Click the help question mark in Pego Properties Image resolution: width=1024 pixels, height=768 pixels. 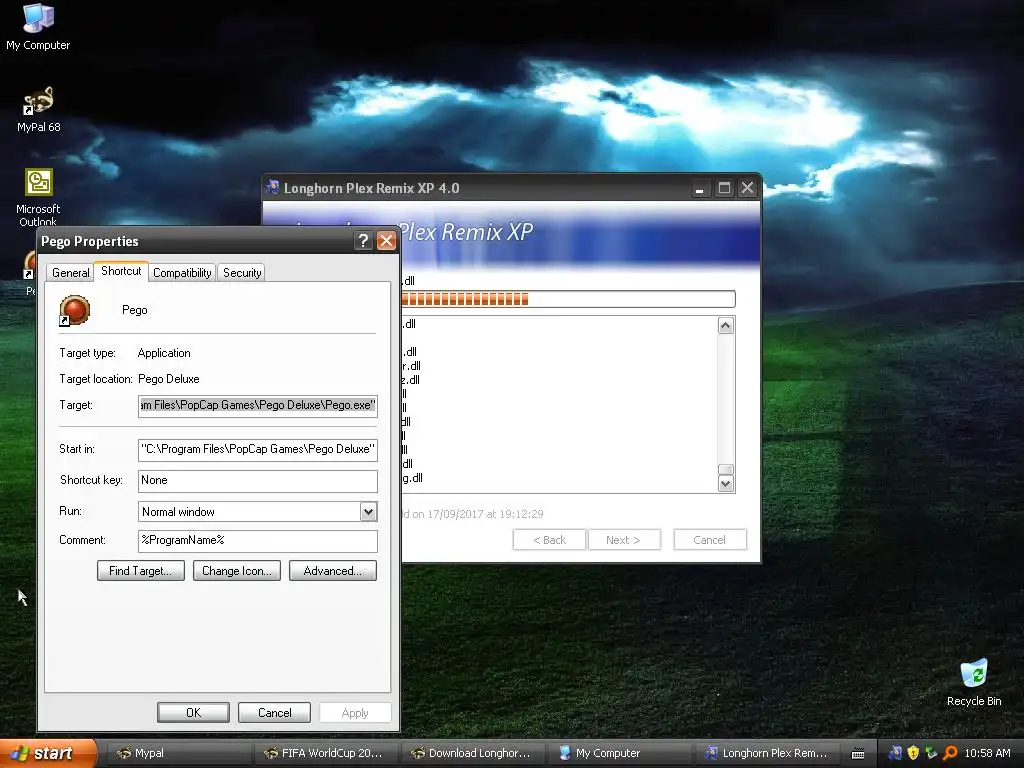click(363, 241)
